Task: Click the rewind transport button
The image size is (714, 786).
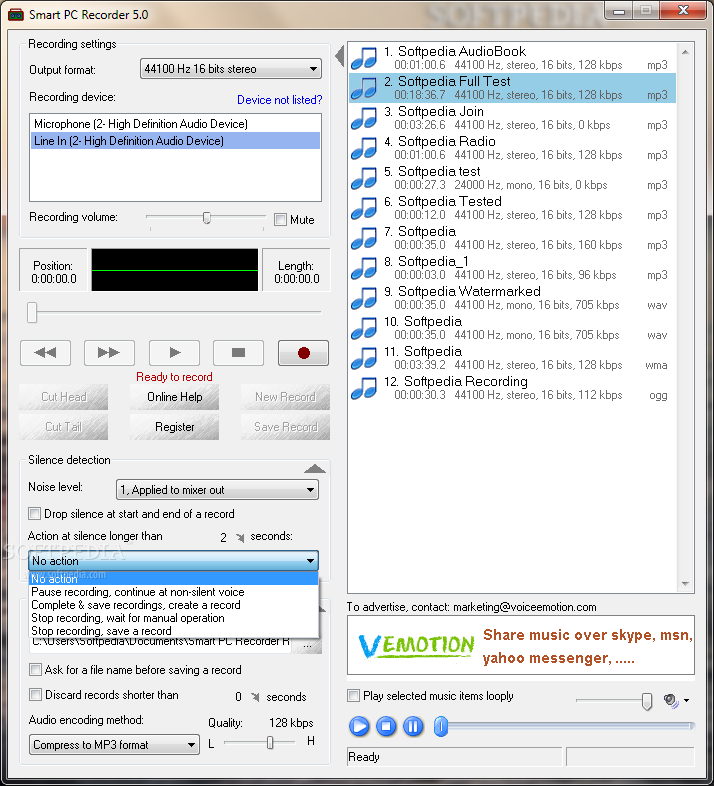Action: [45, 353]
